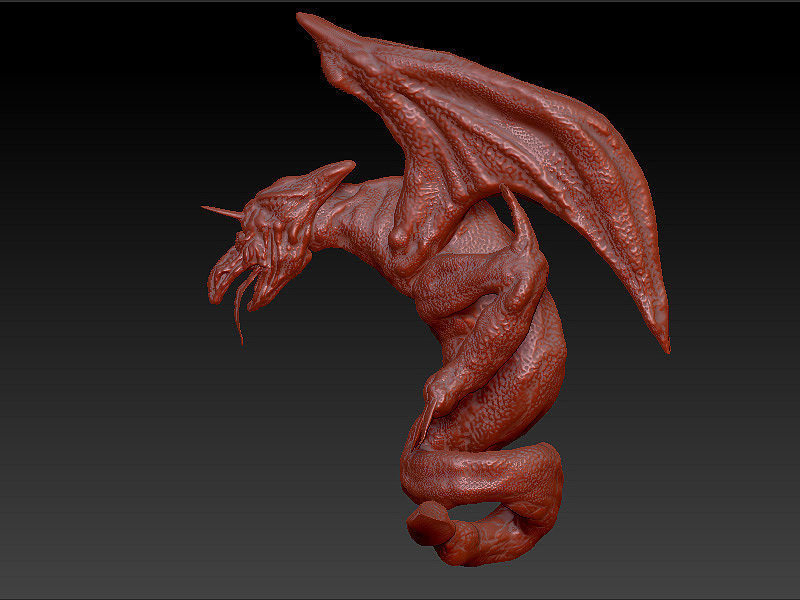
Task: Click the thin horn on dragon's forehead
Action: pyautogui.click(x=222, y=212)
